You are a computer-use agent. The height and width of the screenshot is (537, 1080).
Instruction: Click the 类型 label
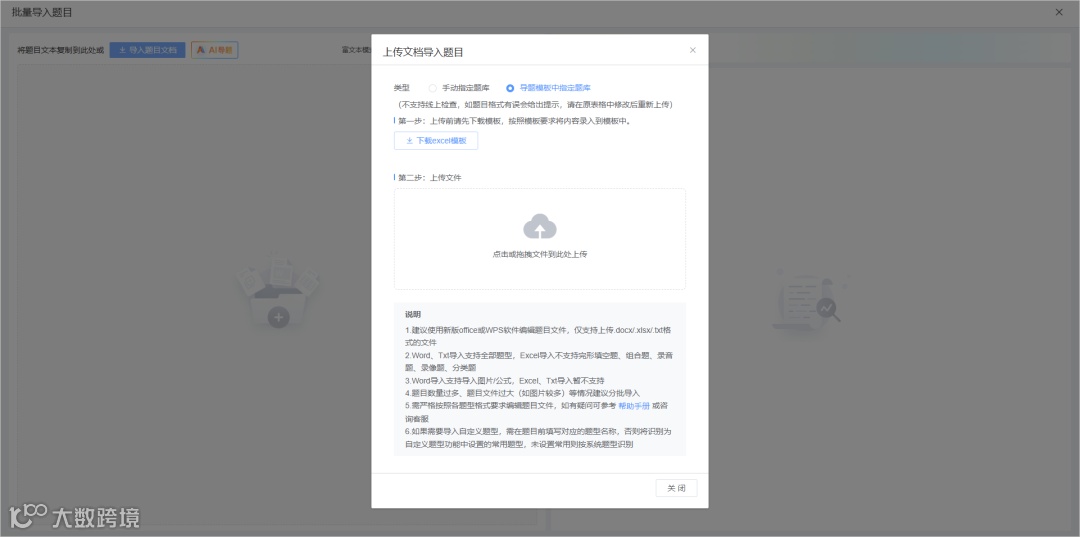click(402, 88)
